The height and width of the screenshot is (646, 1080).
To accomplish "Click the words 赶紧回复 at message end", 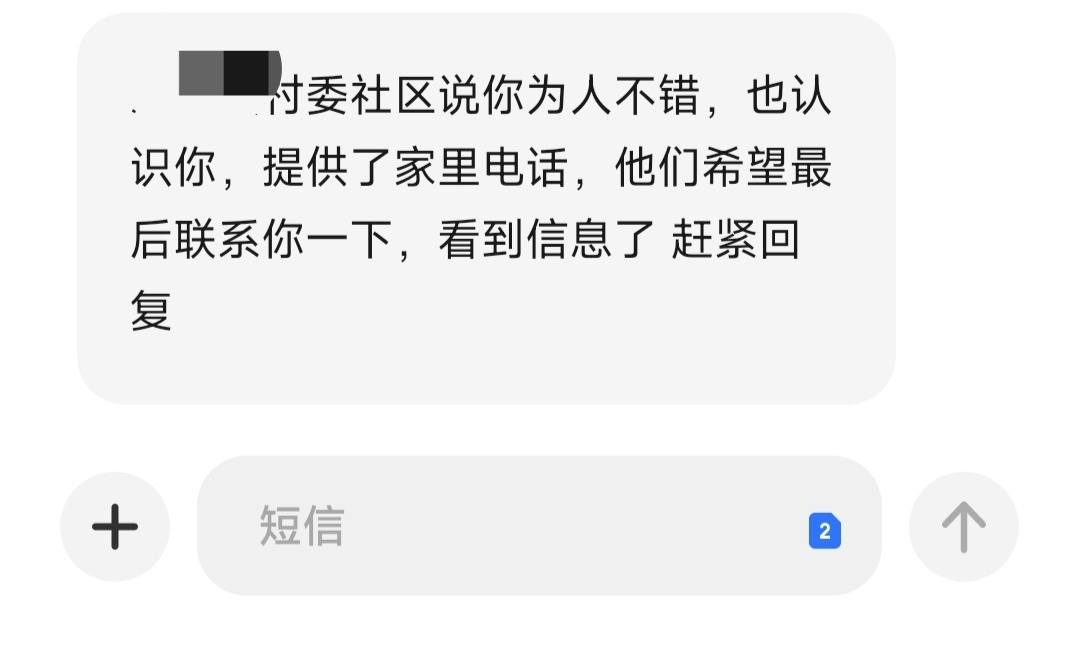I will click(735, 240).
